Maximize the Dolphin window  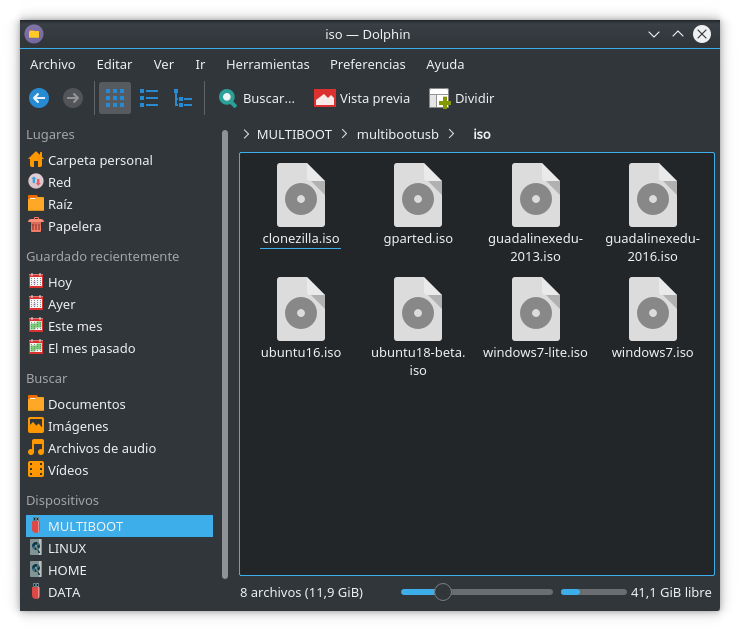(x=678, y=34)
